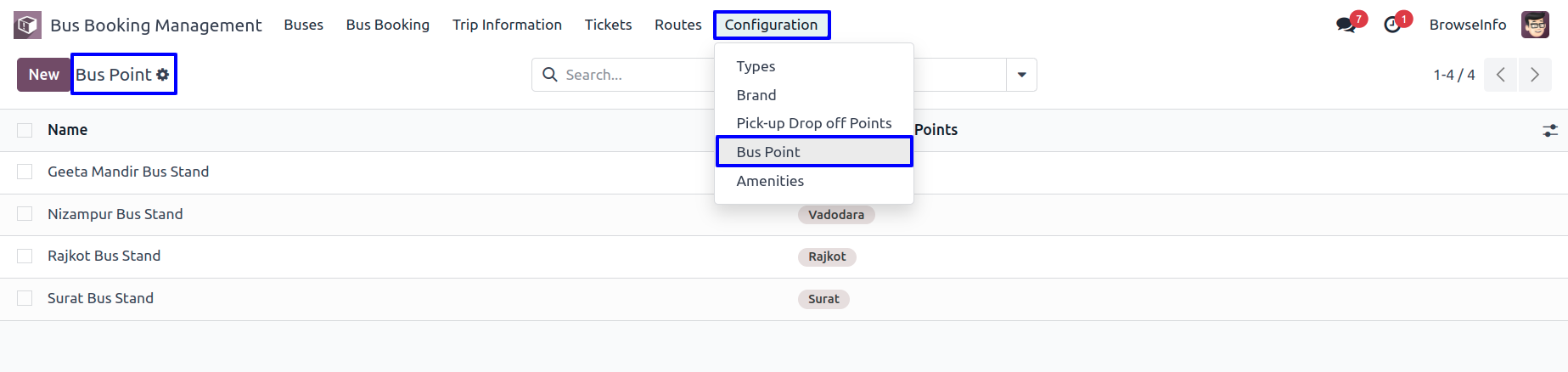Open the column settings adjust icon
1568x372 pixels.
(1550, 130)
